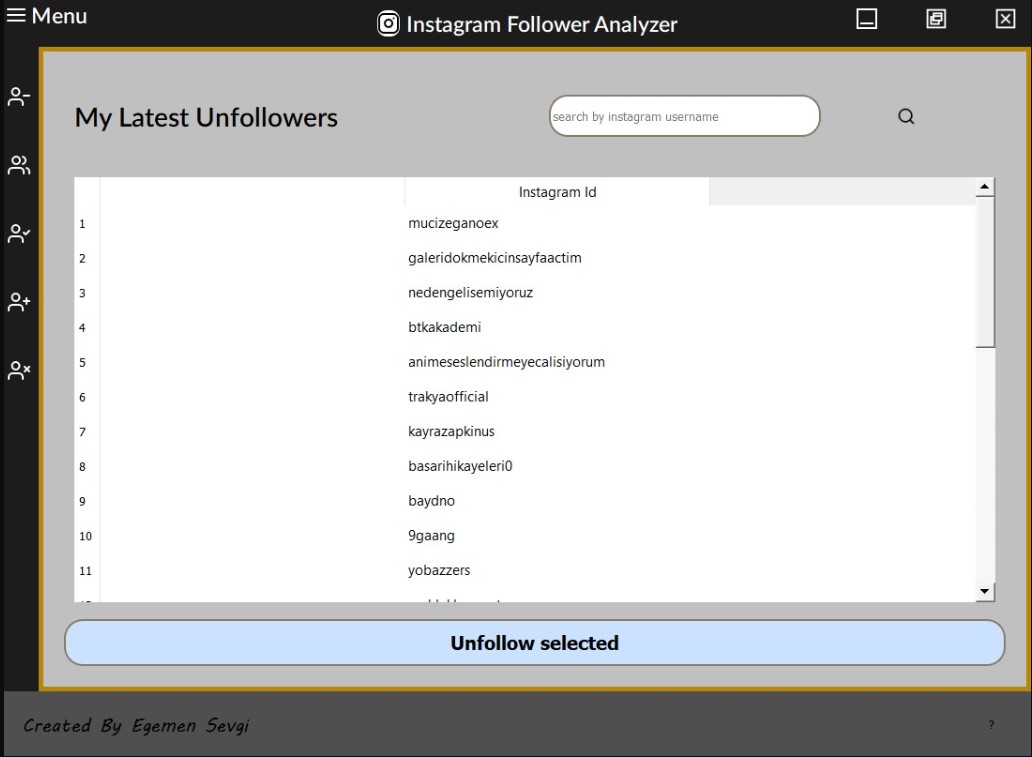Click the Created By Egemen Sevgi credit
This screenshot has width=1032, height=757.
[136, 725]
